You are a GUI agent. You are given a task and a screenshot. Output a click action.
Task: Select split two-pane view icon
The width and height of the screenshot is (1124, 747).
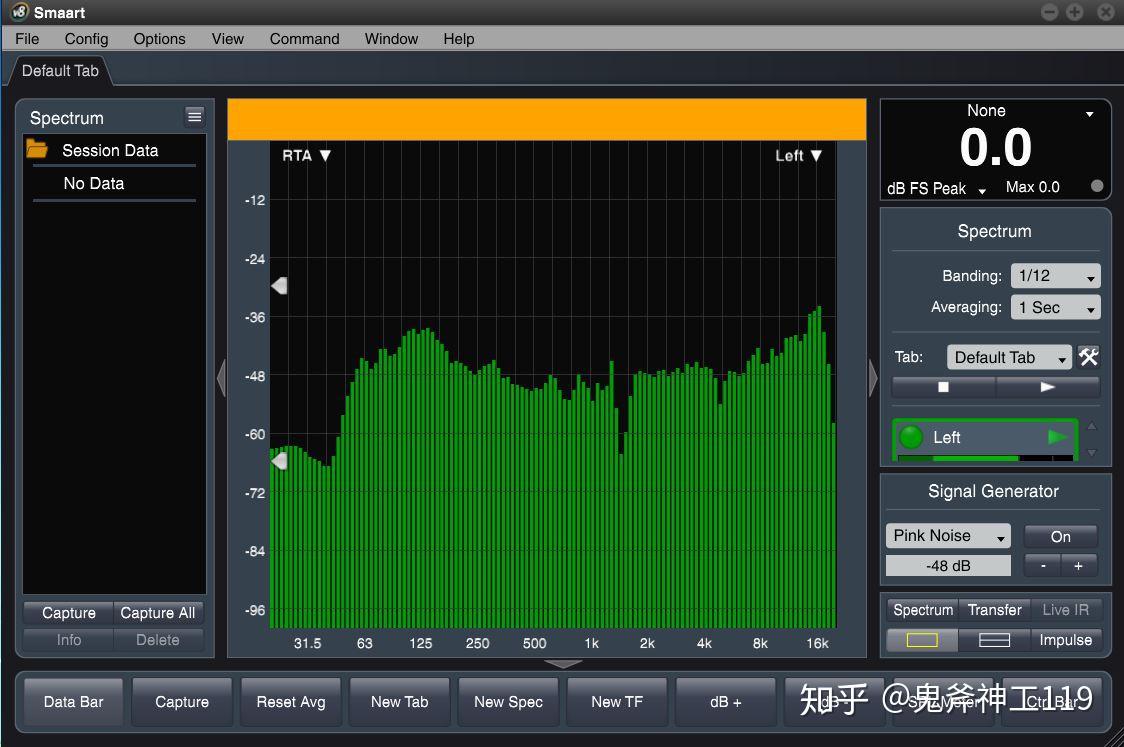994,639
